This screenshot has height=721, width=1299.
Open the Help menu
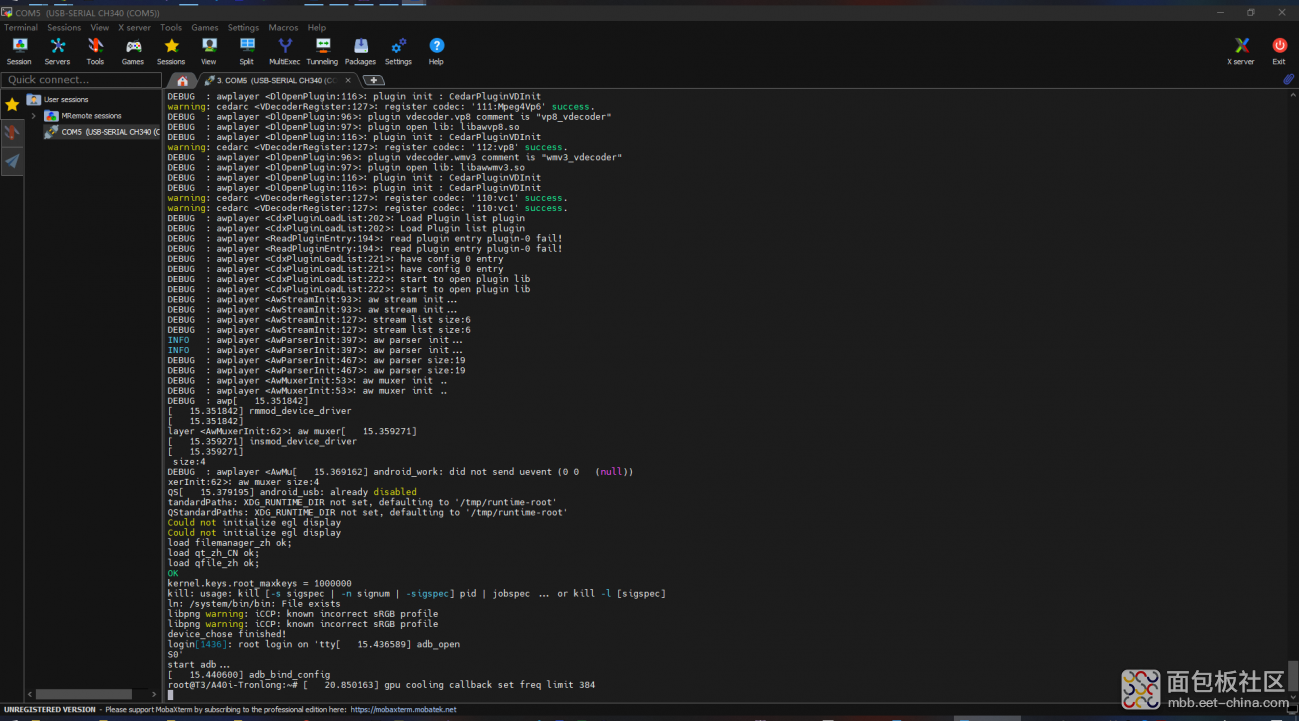[317, 28]
